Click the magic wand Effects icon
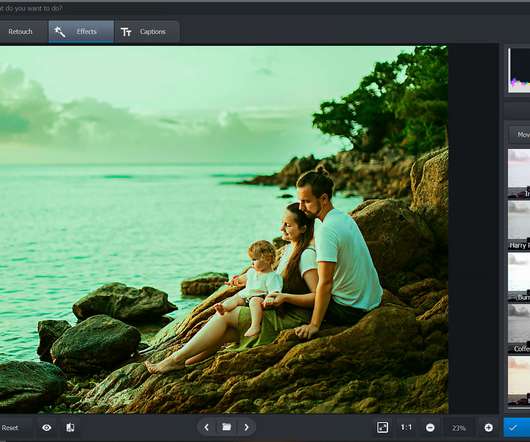The image size is (530, 442). pos(60,32)
